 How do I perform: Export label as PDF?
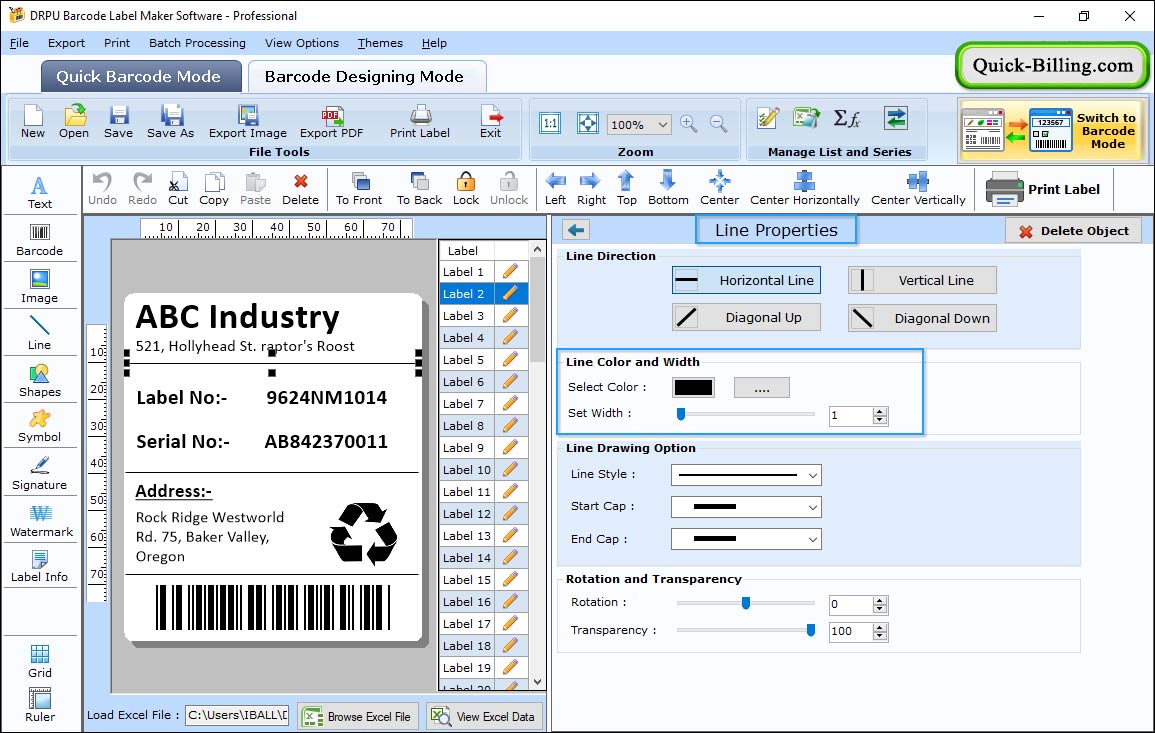pos(331,122)
